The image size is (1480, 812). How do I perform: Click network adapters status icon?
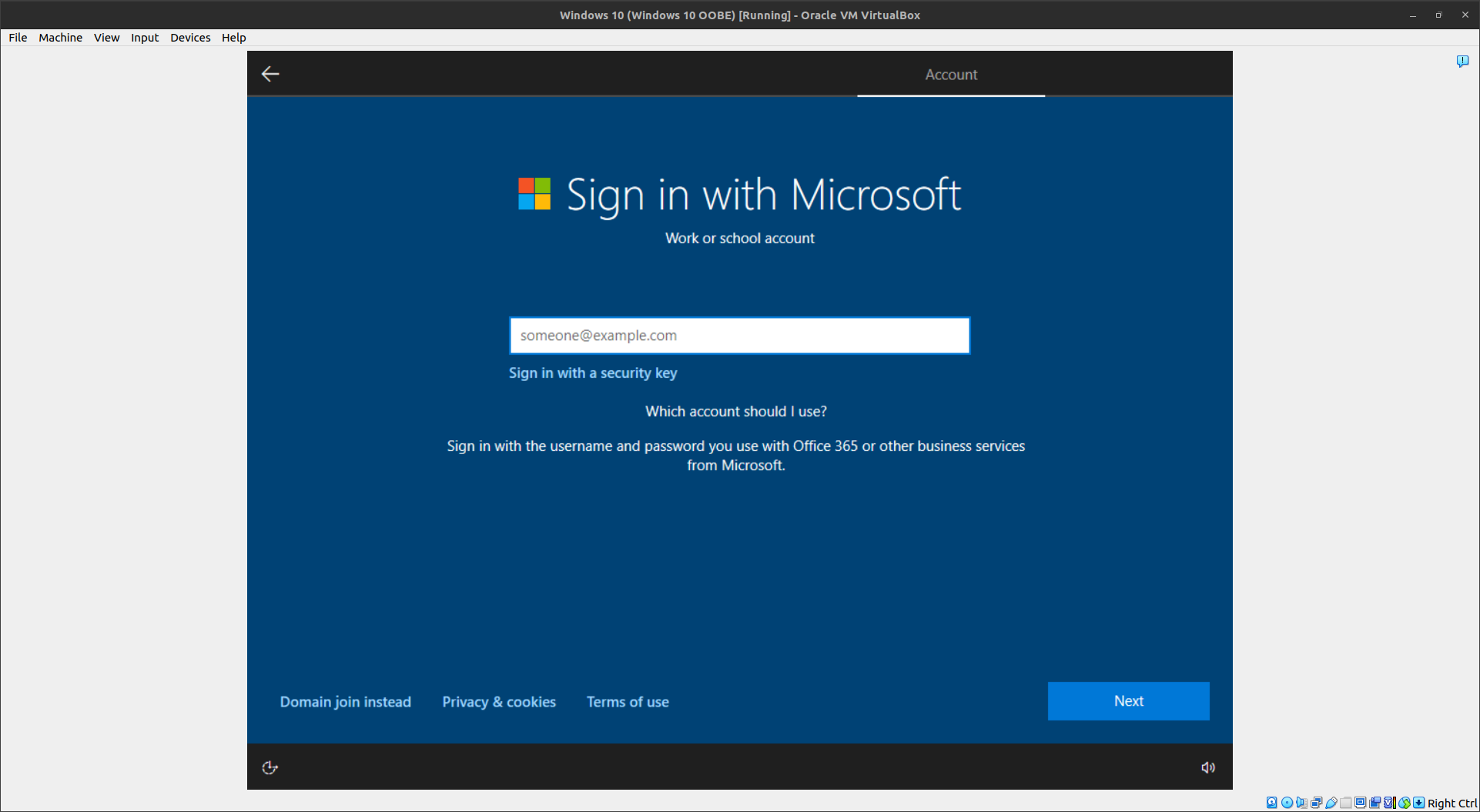coord(1316,803)
